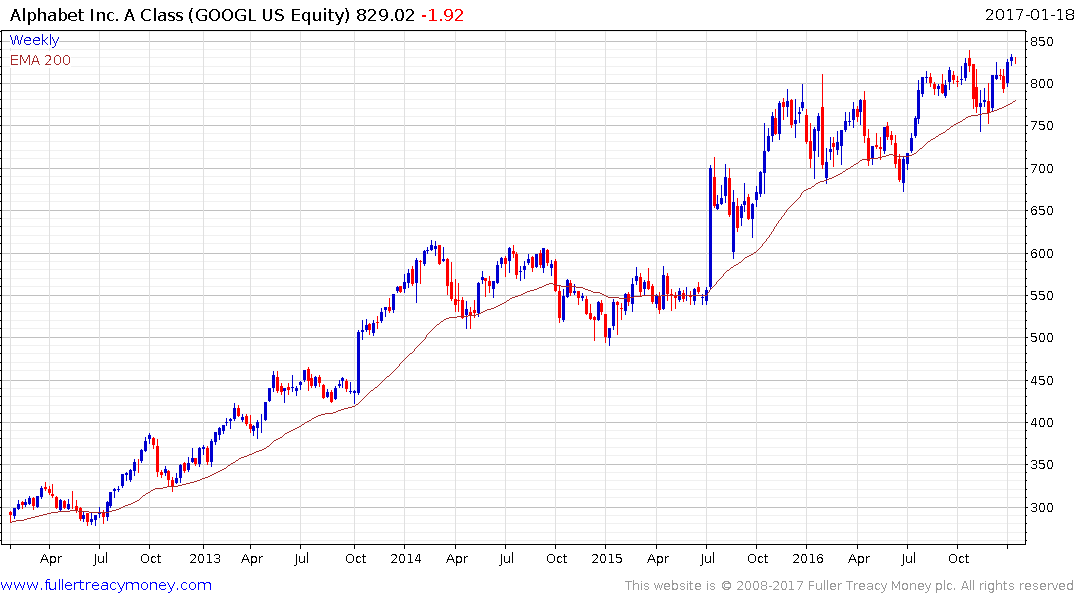Click the 2016 year label on time axis
The image size is (1075, 600).
point(808,559)
